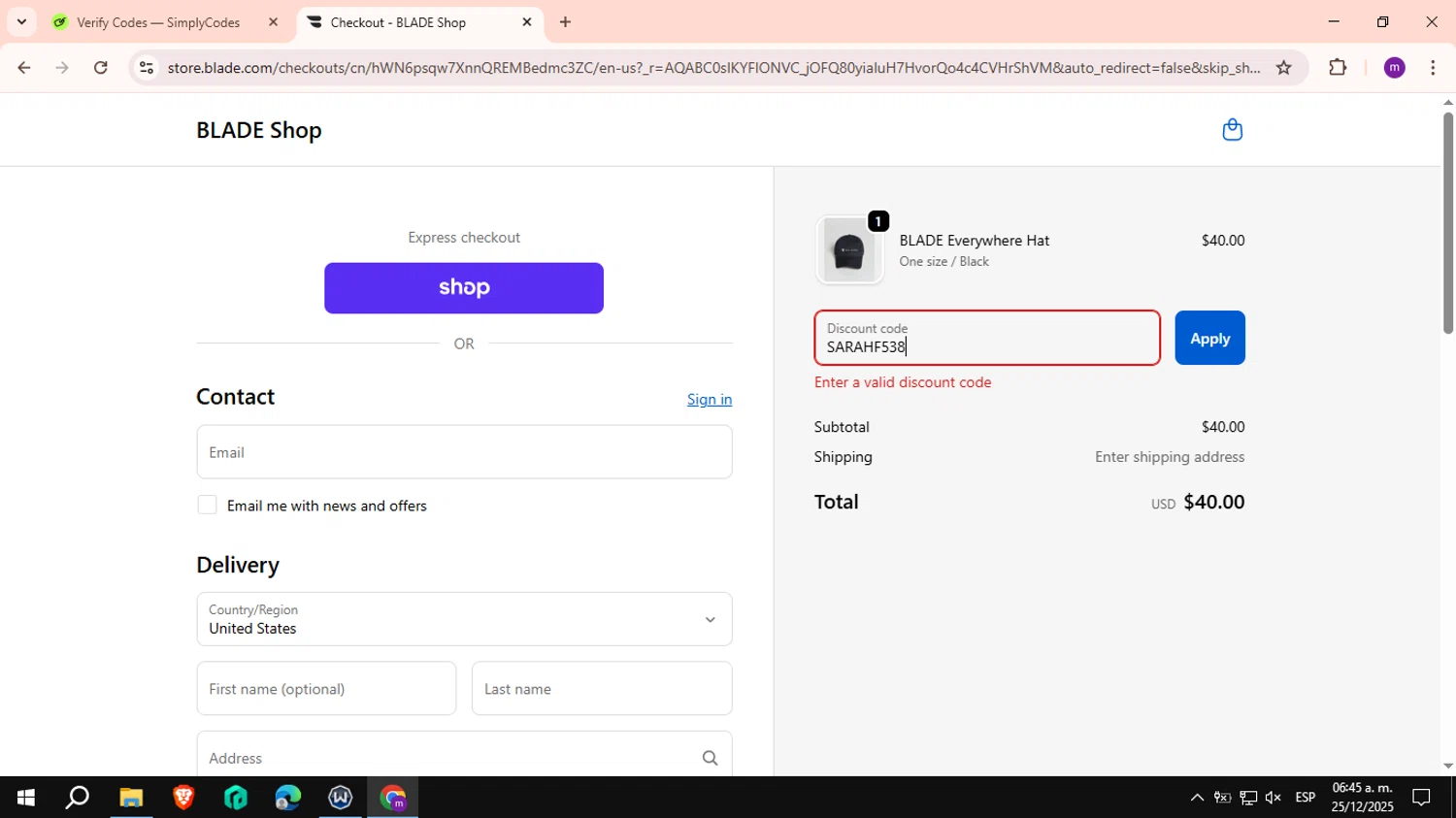Image resolution: width=1456 pixels, height=818 pixels.
Task: Show hidden system tray icons
Action: 1197,798
